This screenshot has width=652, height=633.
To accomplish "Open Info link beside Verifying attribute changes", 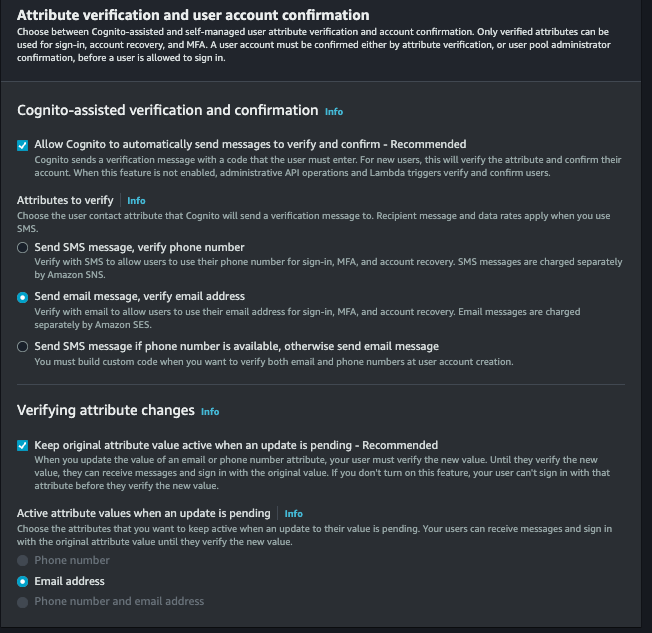I will (210, 411).
